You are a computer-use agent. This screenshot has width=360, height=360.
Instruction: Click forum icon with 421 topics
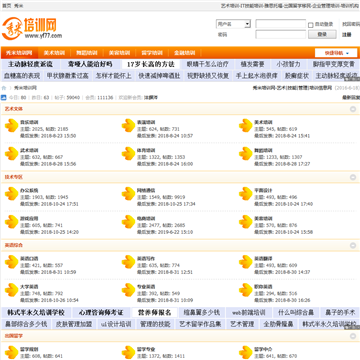[x=11, y=262]
